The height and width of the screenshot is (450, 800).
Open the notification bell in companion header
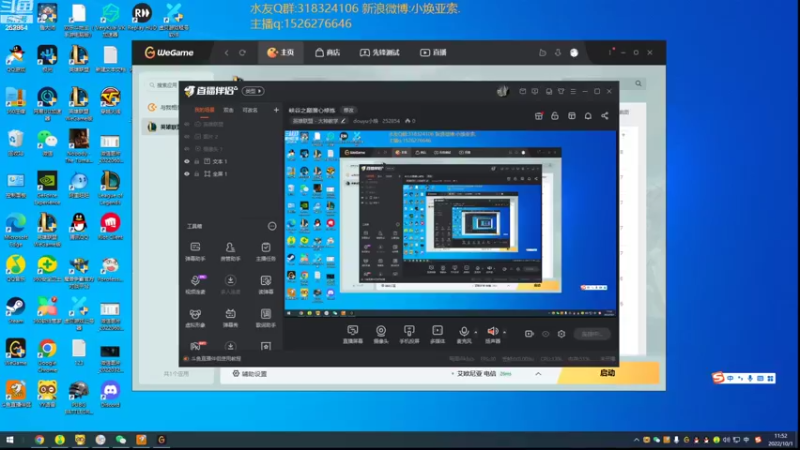coord(588,116)
